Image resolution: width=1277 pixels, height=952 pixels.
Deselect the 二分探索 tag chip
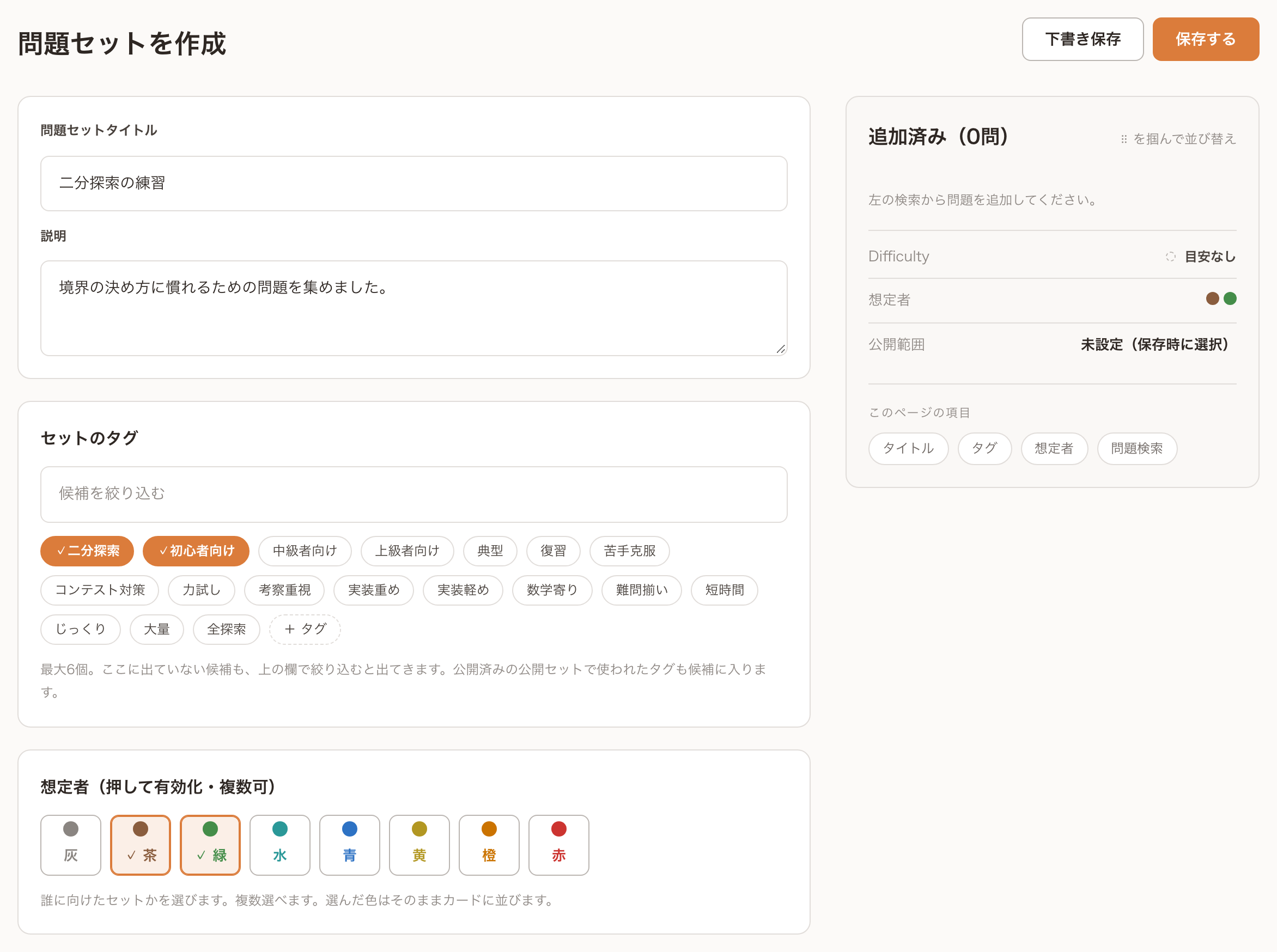pos(87,551)
